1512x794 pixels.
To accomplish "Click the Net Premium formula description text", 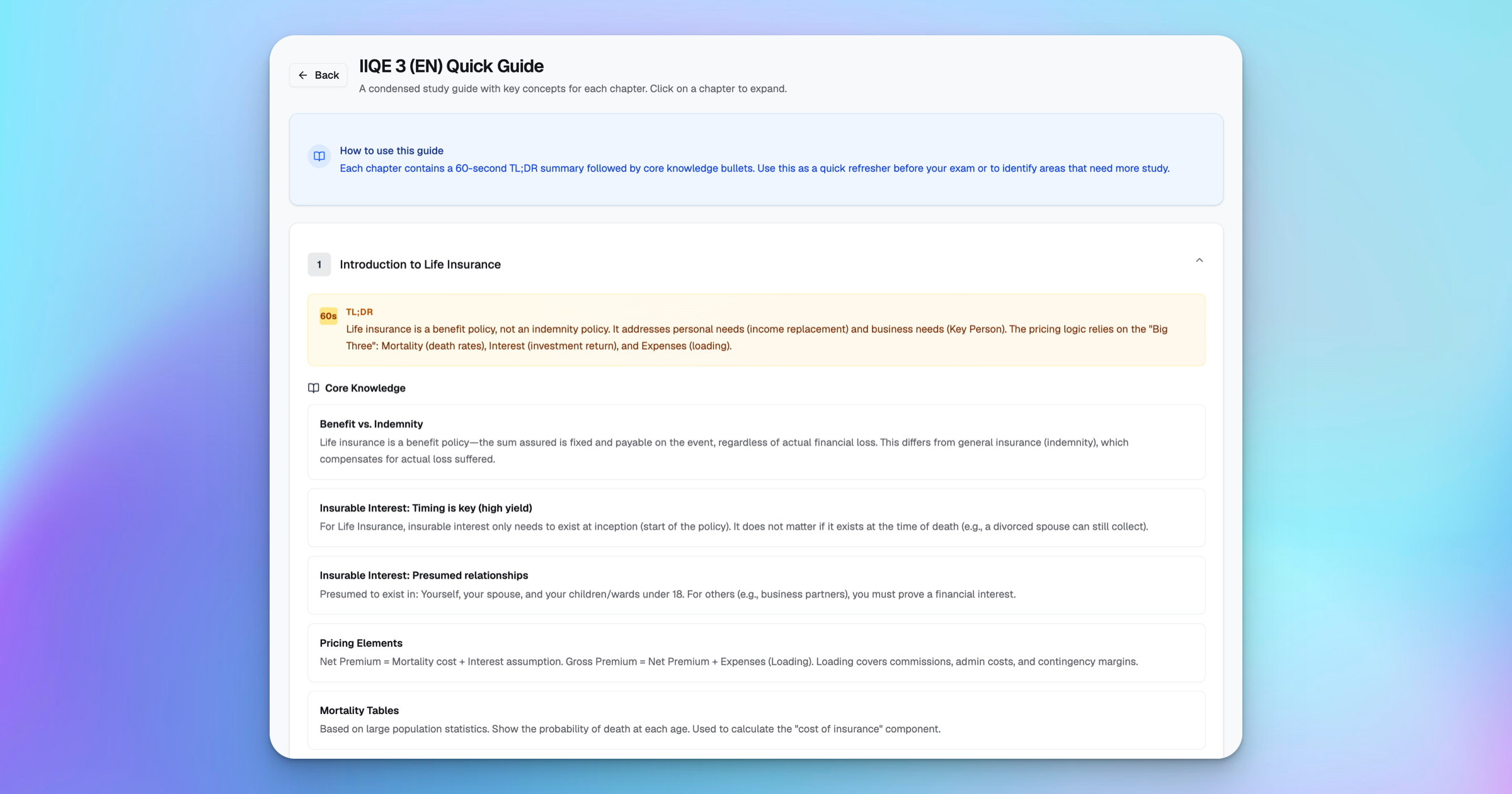I will point(729,662).
